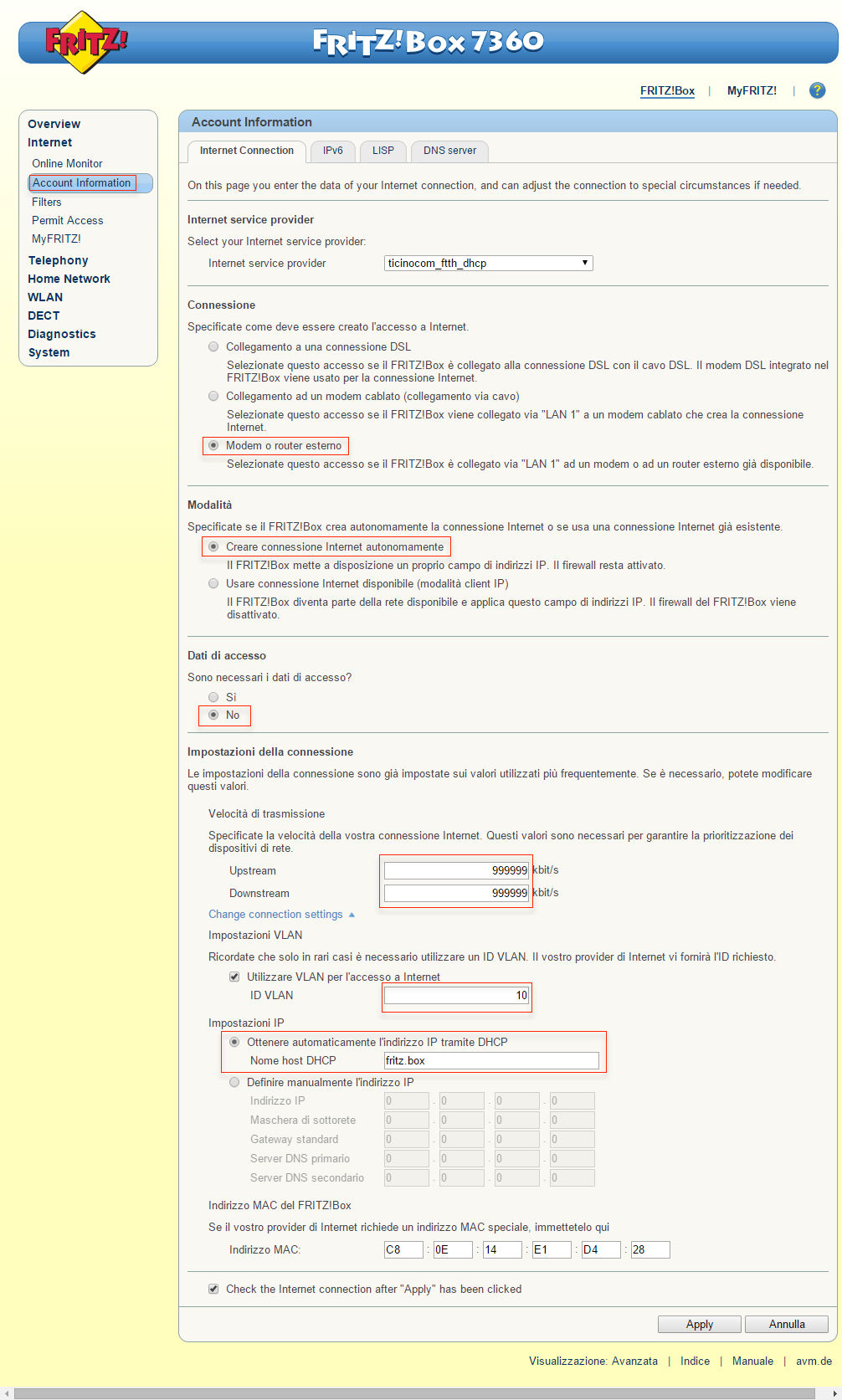The width and height of the screenshot is (842, 1400).
Task: Click the horizontal scrollbar at the bottom
Action: click(x=418, y=1393)
